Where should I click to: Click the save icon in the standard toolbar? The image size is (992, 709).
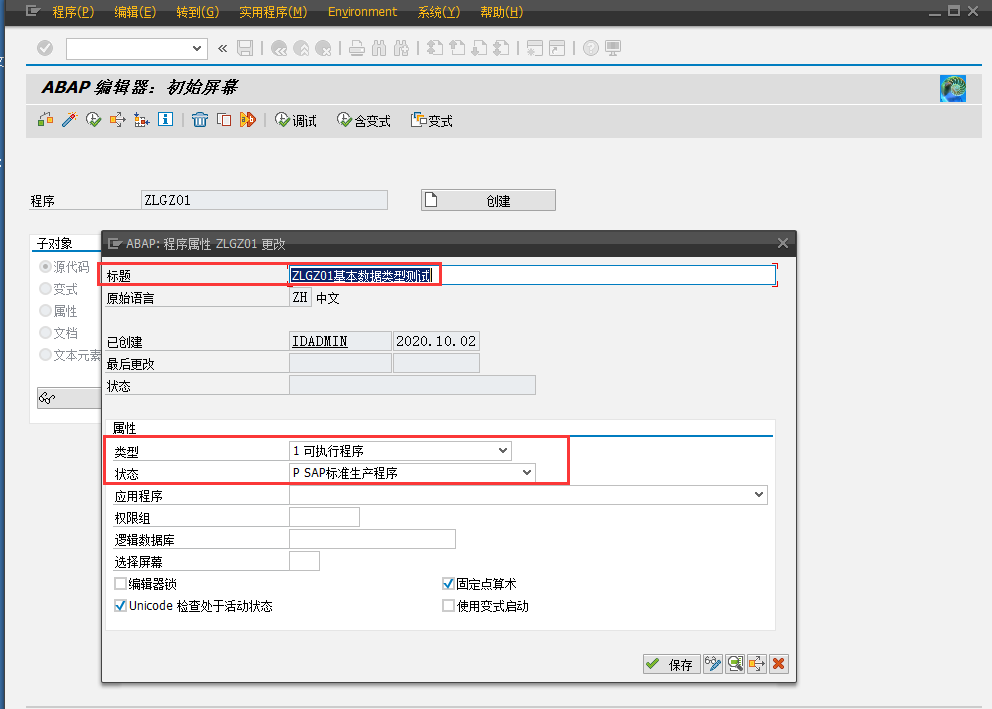(x=245, y=48)
